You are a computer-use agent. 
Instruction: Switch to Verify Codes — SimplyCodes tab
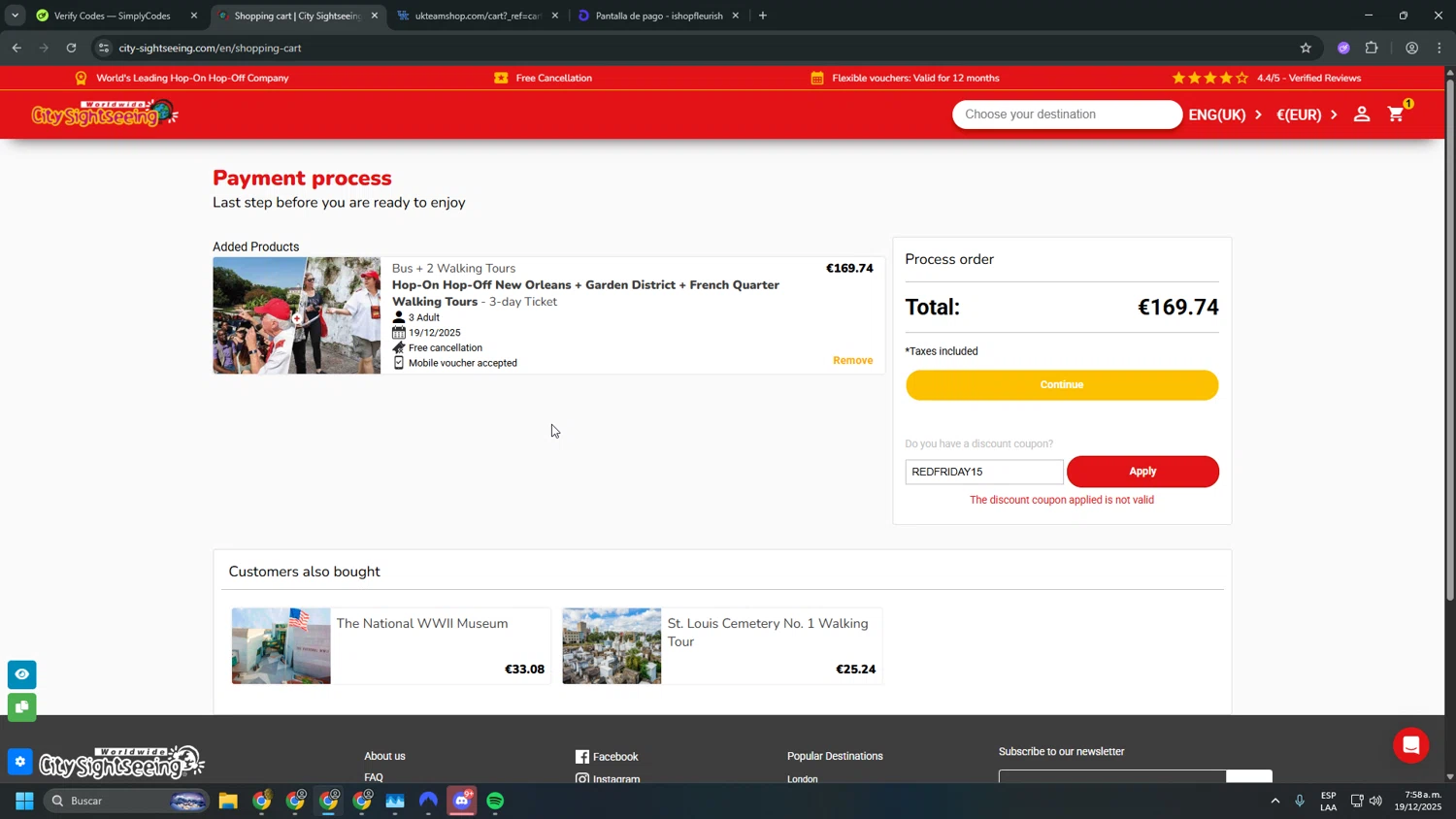(116, 16)
